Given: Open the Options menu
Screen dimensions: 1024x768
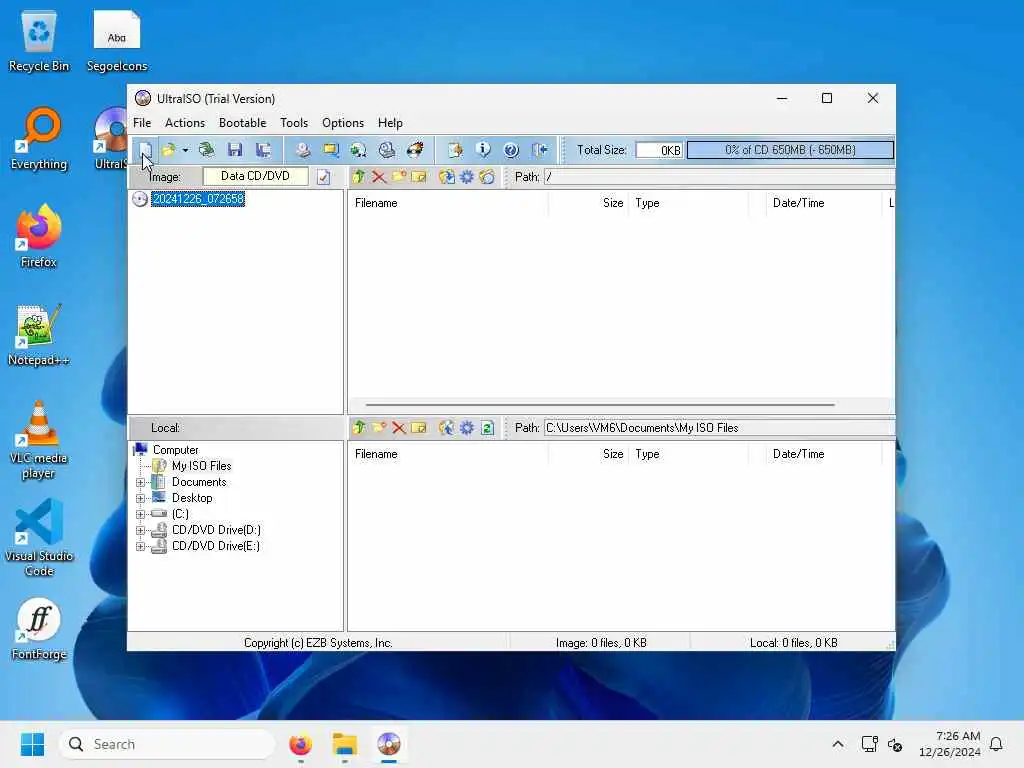Looking at the screenshot, I should tap(343, 123).
